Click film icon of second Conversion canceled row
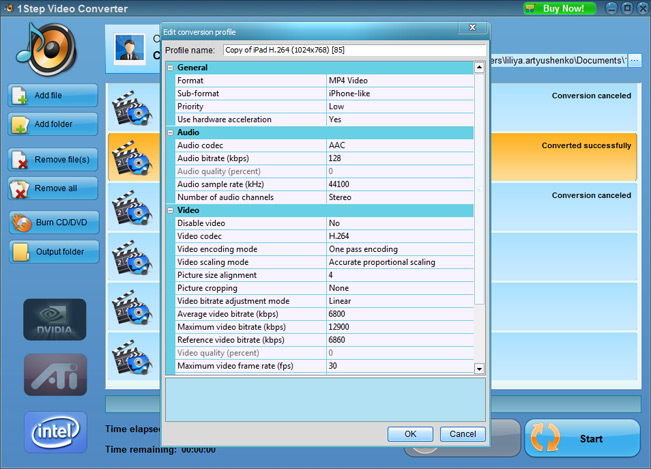The height and width of the screenshot is (469, 651). point(132,208)
